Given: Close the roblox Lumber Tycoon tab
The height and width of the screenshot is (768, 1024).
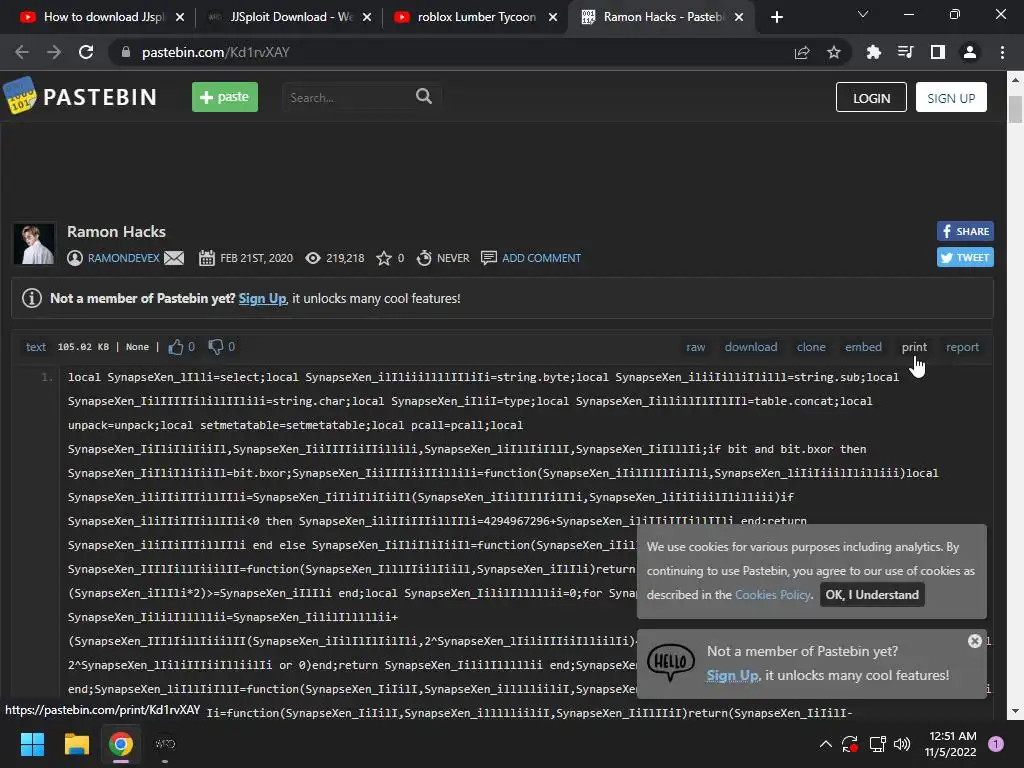Looking at the screenshot, I should (553, 17).
